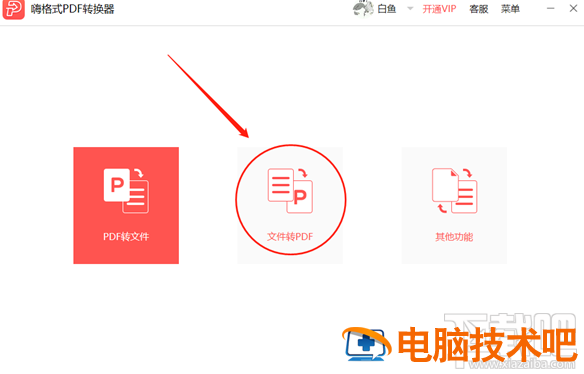Close the PDF converter window
This screenshot has width=584, height=374.
tap(574, 9)
